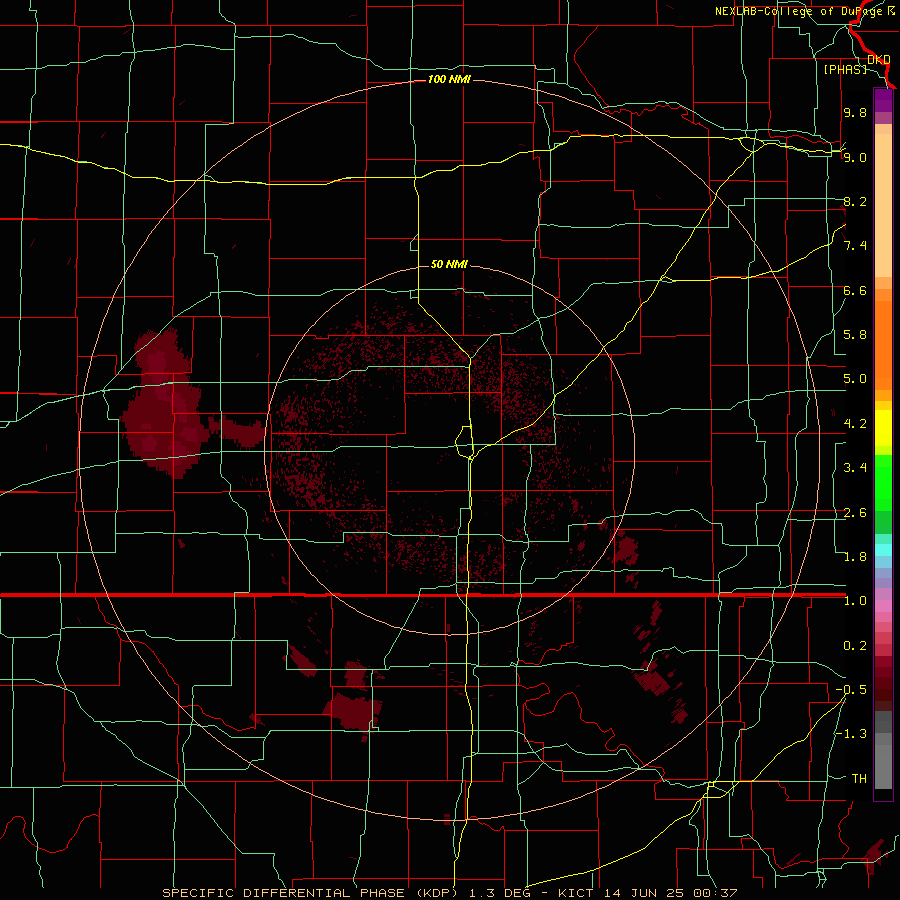Click the 00:37 timestamp in the caption
Image resolution: width=900 pixels, height=900 pixels.
(715, 893)
